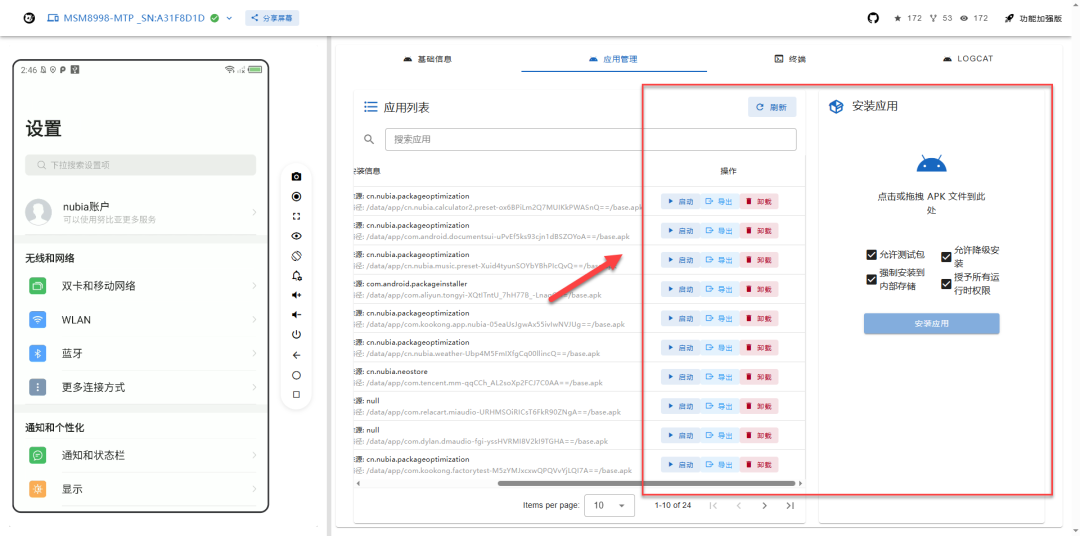
Task: Disable 授予所有运行时权限 checkbox
Action: pos(946,284)
